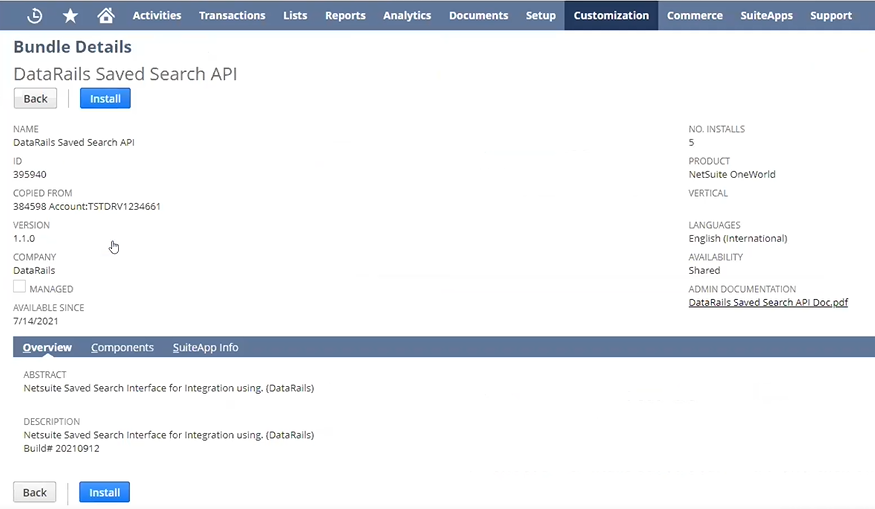875x509 pixels.
Task: Select the version value 1.1.0
Action: 24,238
